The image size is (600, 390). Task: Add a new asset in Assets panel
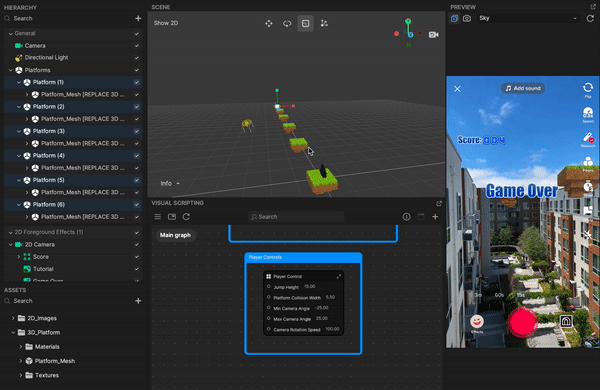tap(138, 301)
